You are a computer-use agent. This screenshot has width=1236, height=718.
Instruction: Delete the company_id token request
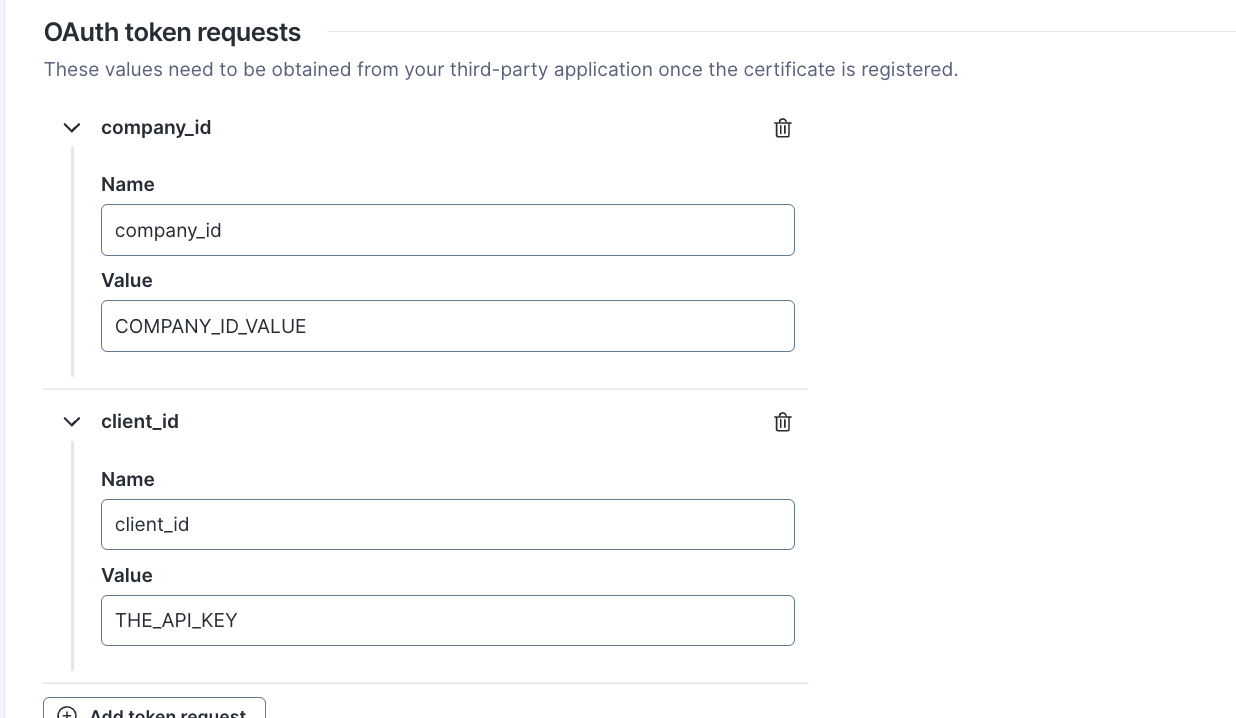coord(783,128)
